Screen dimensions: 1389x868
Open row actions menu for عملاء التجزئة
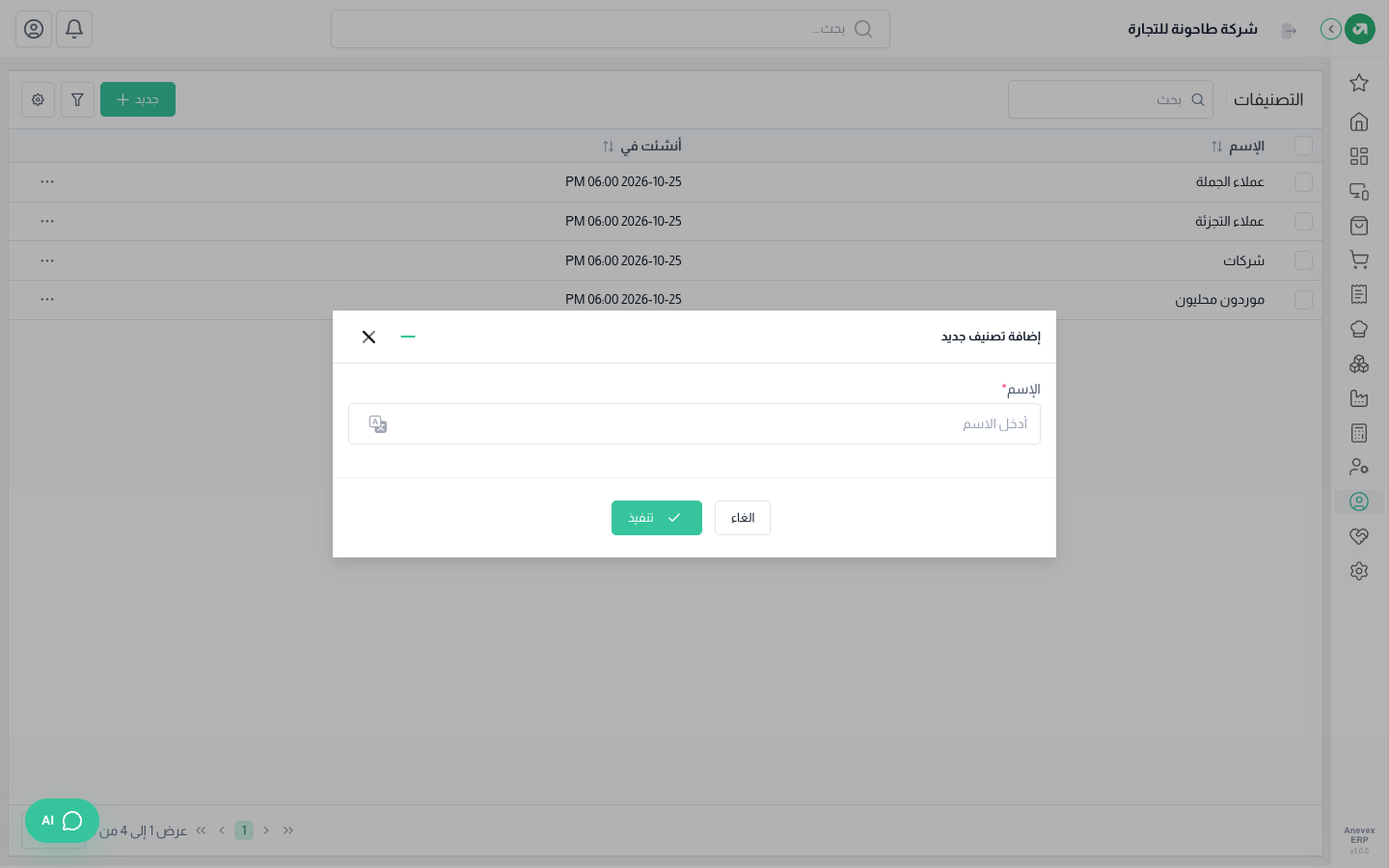[47, 221]
